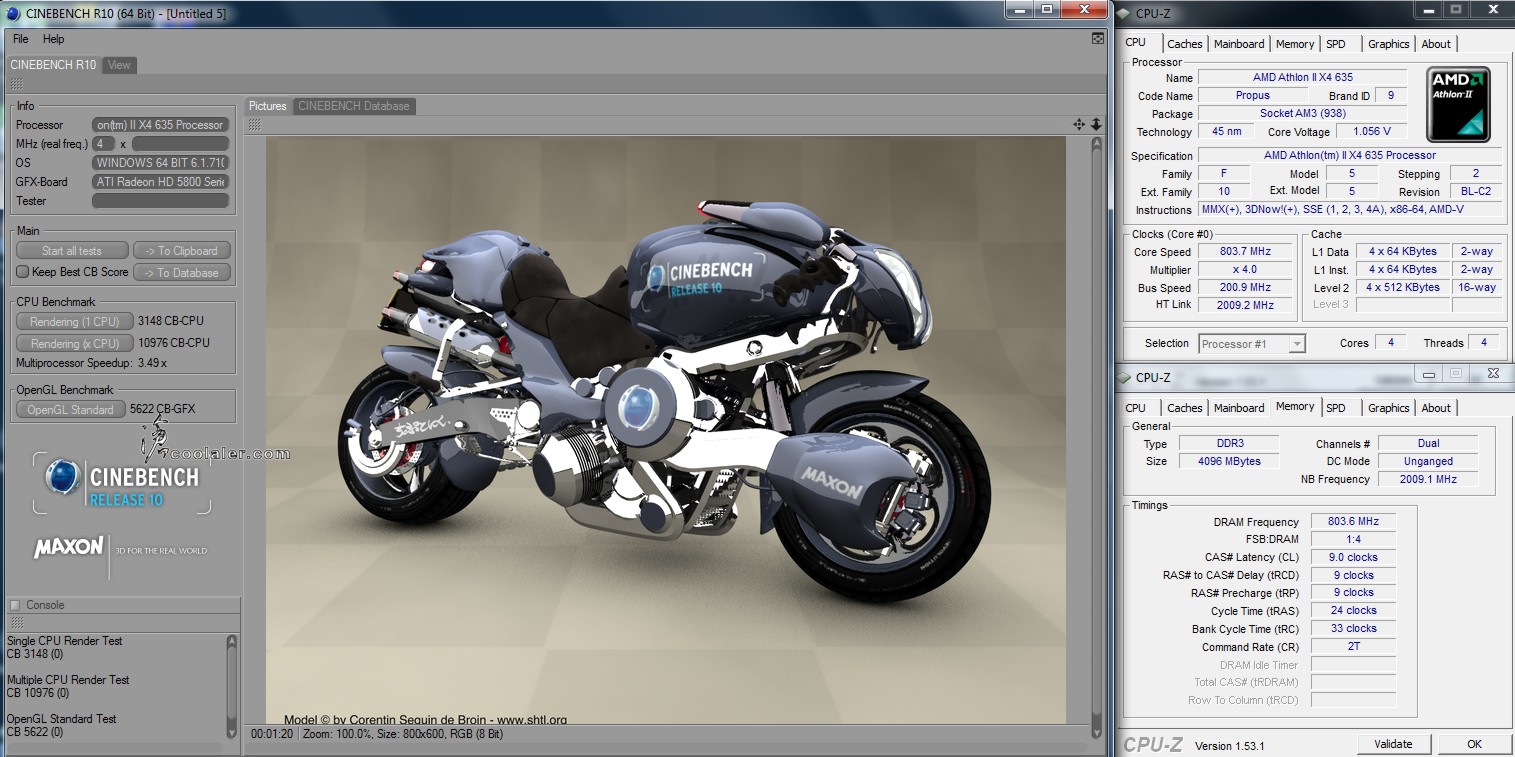Click the move-view cross arrows icon
The image size is (1515, 757).
1079,124
